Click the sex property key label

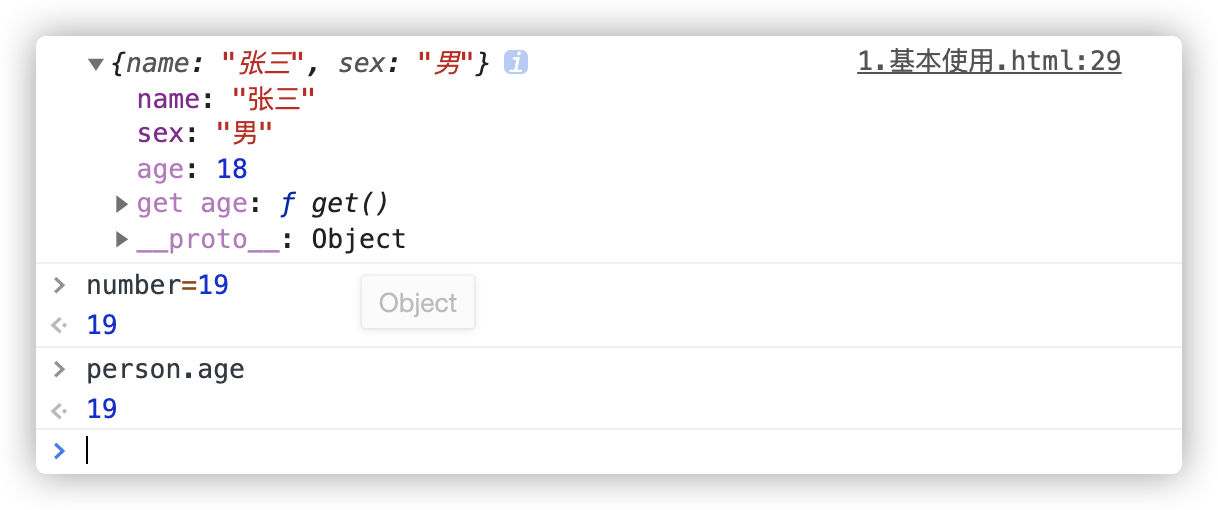[161, 134]
